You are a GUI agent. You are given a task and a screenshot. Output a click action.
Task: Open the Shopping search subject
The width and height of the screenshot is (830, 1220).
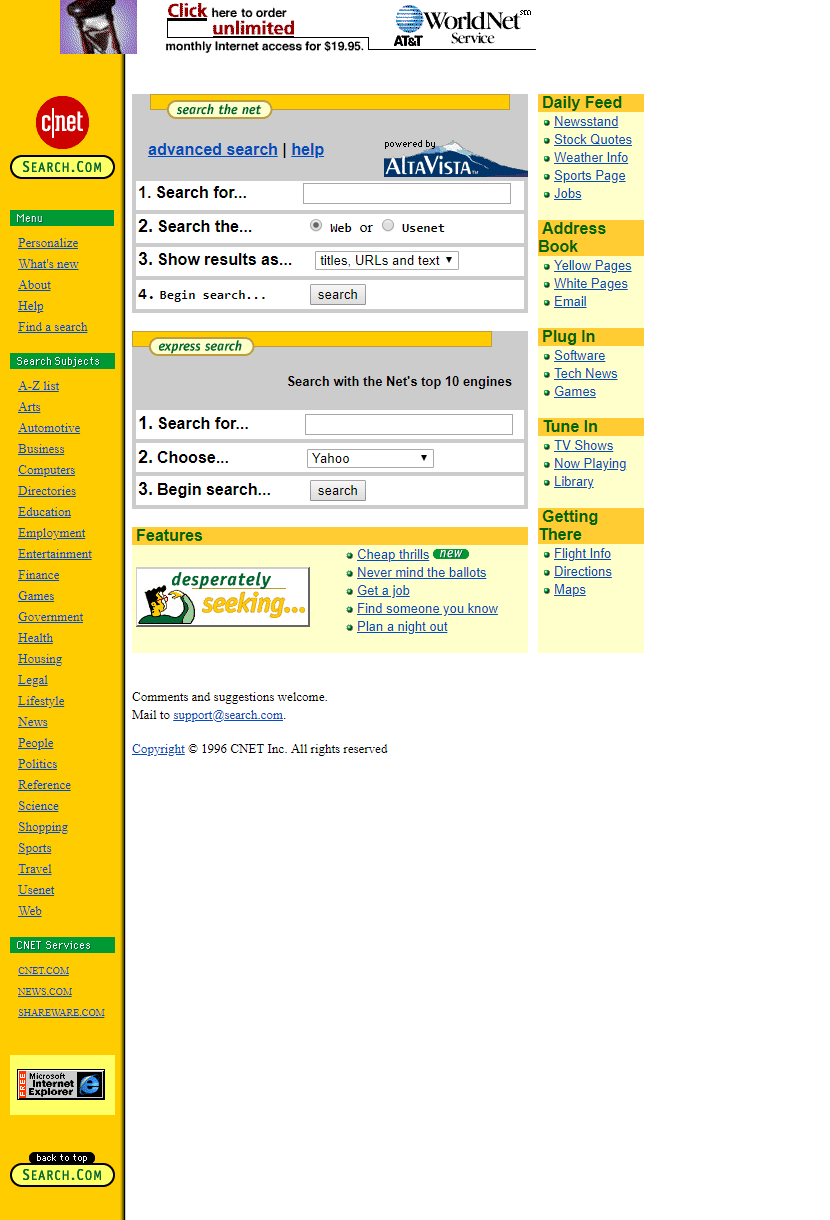(x=43, y=827)
